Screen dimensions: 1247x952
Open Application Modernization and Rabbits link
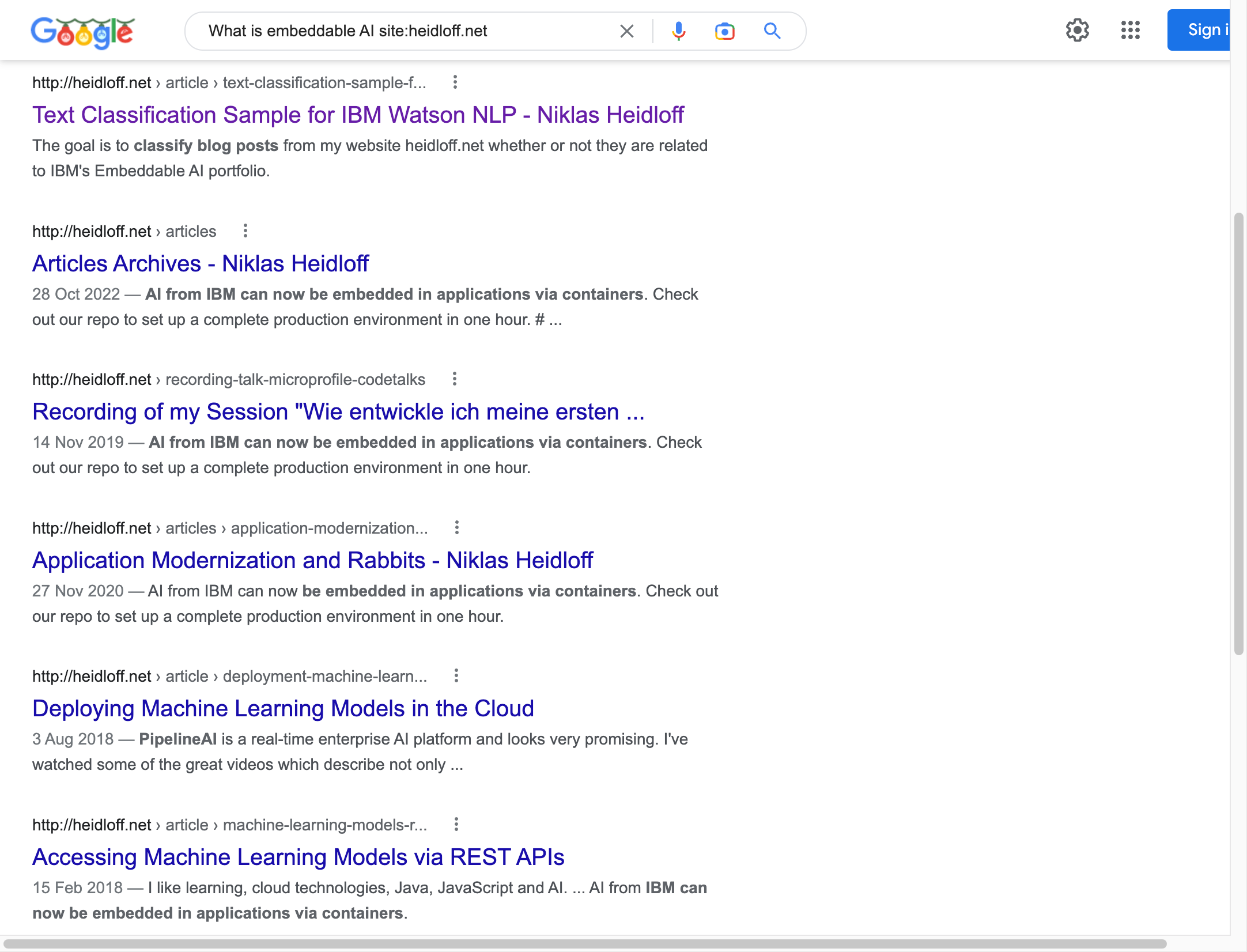(312, 560)
